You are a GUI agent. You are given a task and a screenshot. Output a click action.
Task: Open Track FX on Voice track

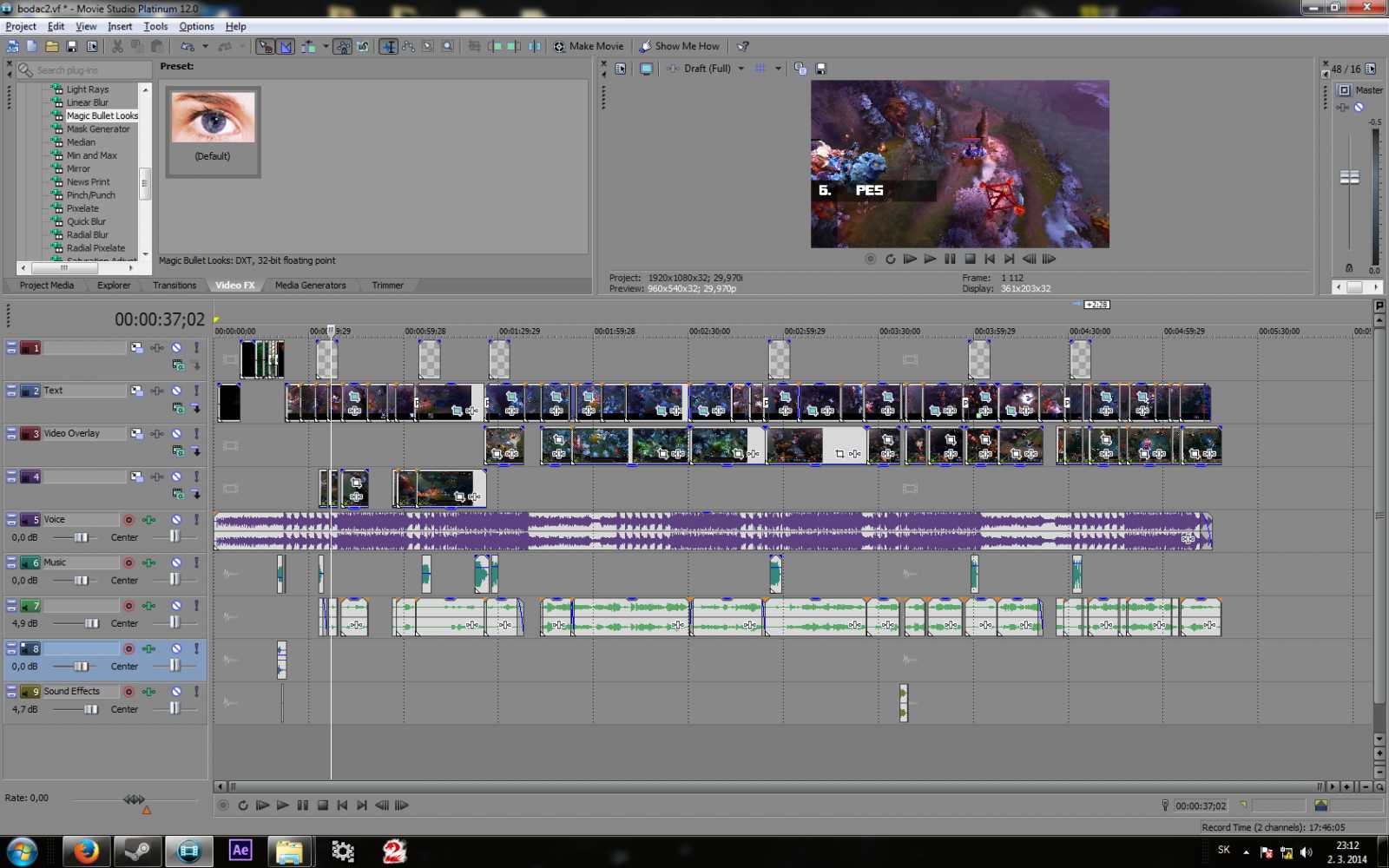149,520
